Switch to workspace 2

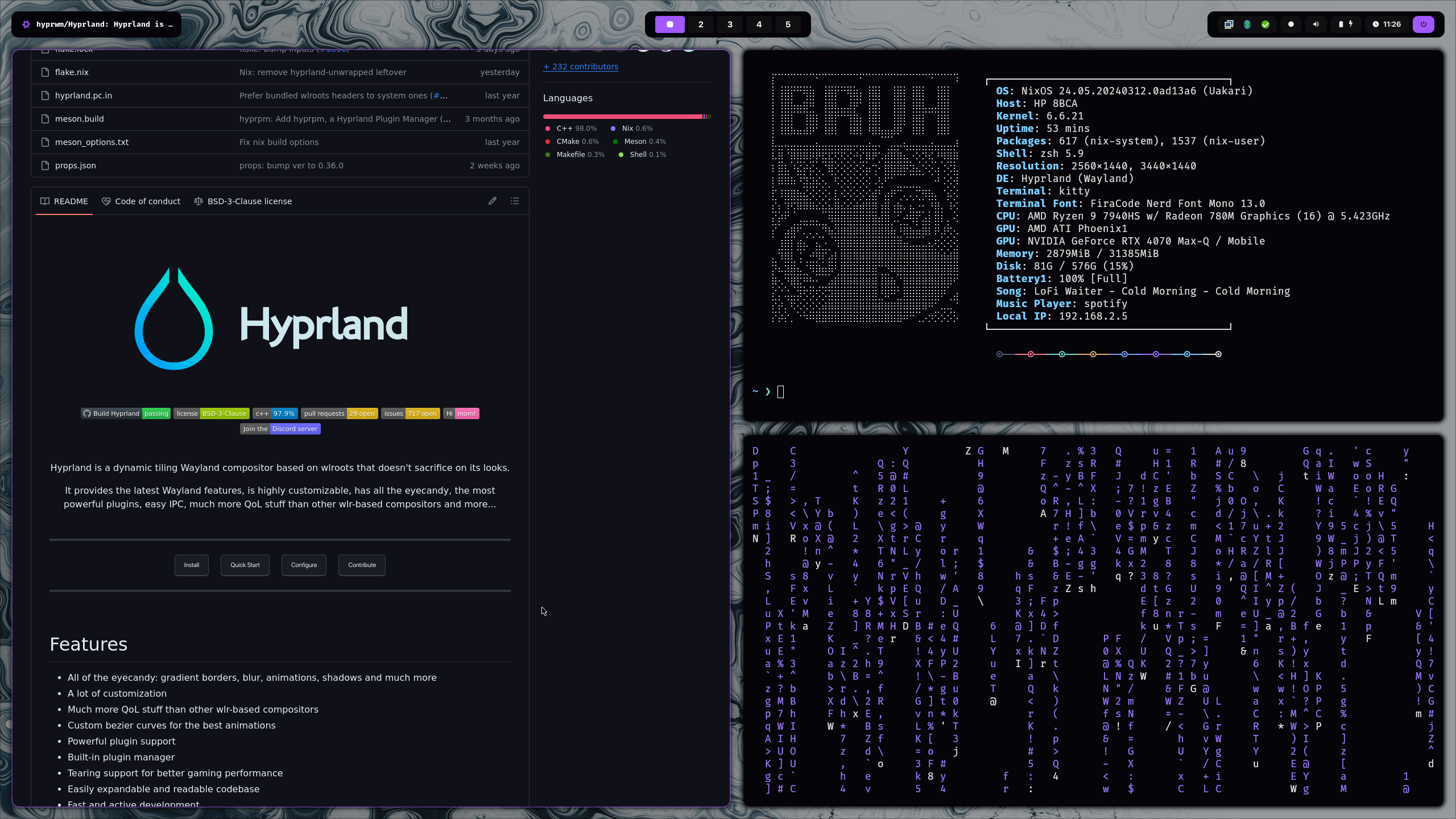click(x=701, y=24)
